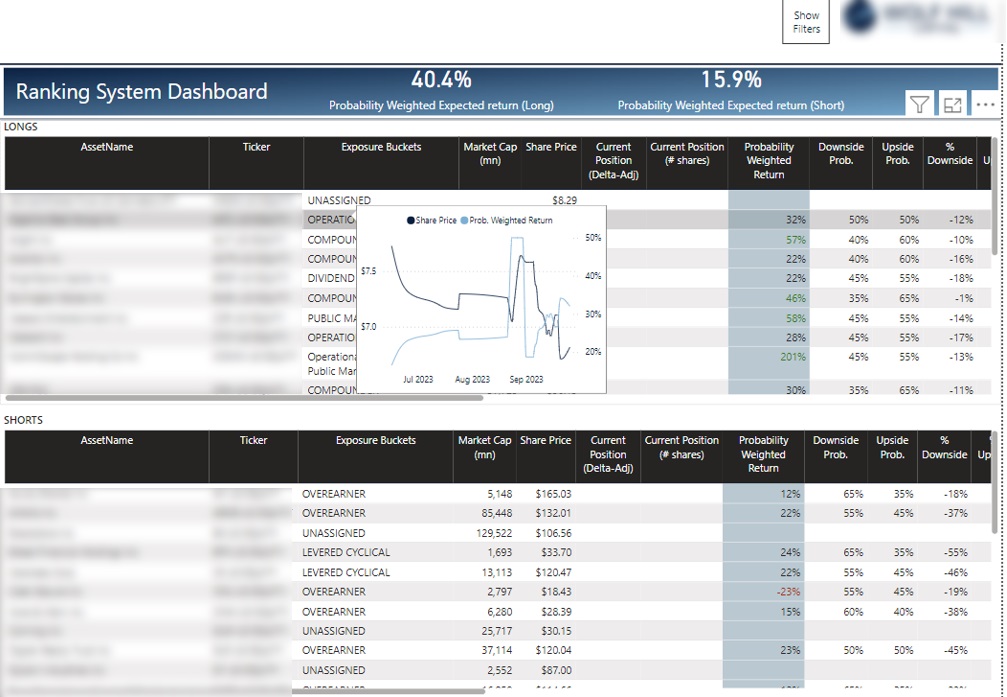This screenshot has width=1007, height=697.
Task: Click the Show Filters button
Action: (806, 22)
